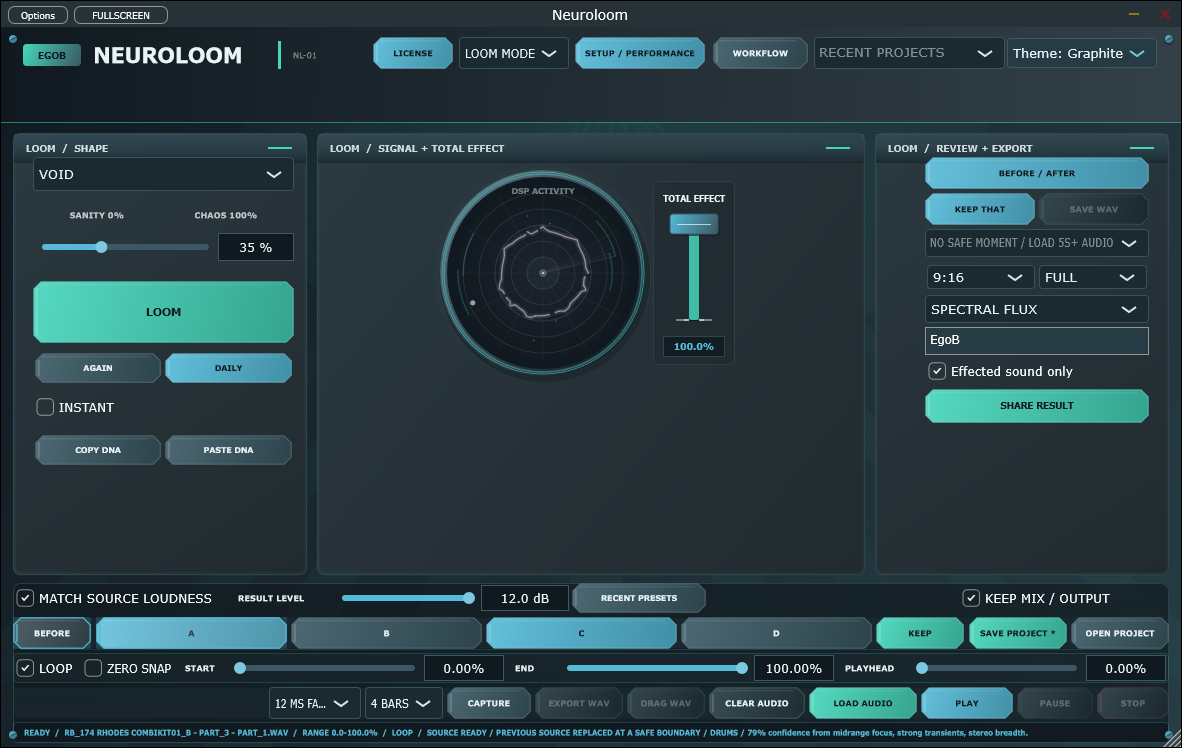Image resolution: width=1182 pixels, height=748 pixels.
Task: Click the PLAYHEAD slider handle
Action: click(921, 668)
